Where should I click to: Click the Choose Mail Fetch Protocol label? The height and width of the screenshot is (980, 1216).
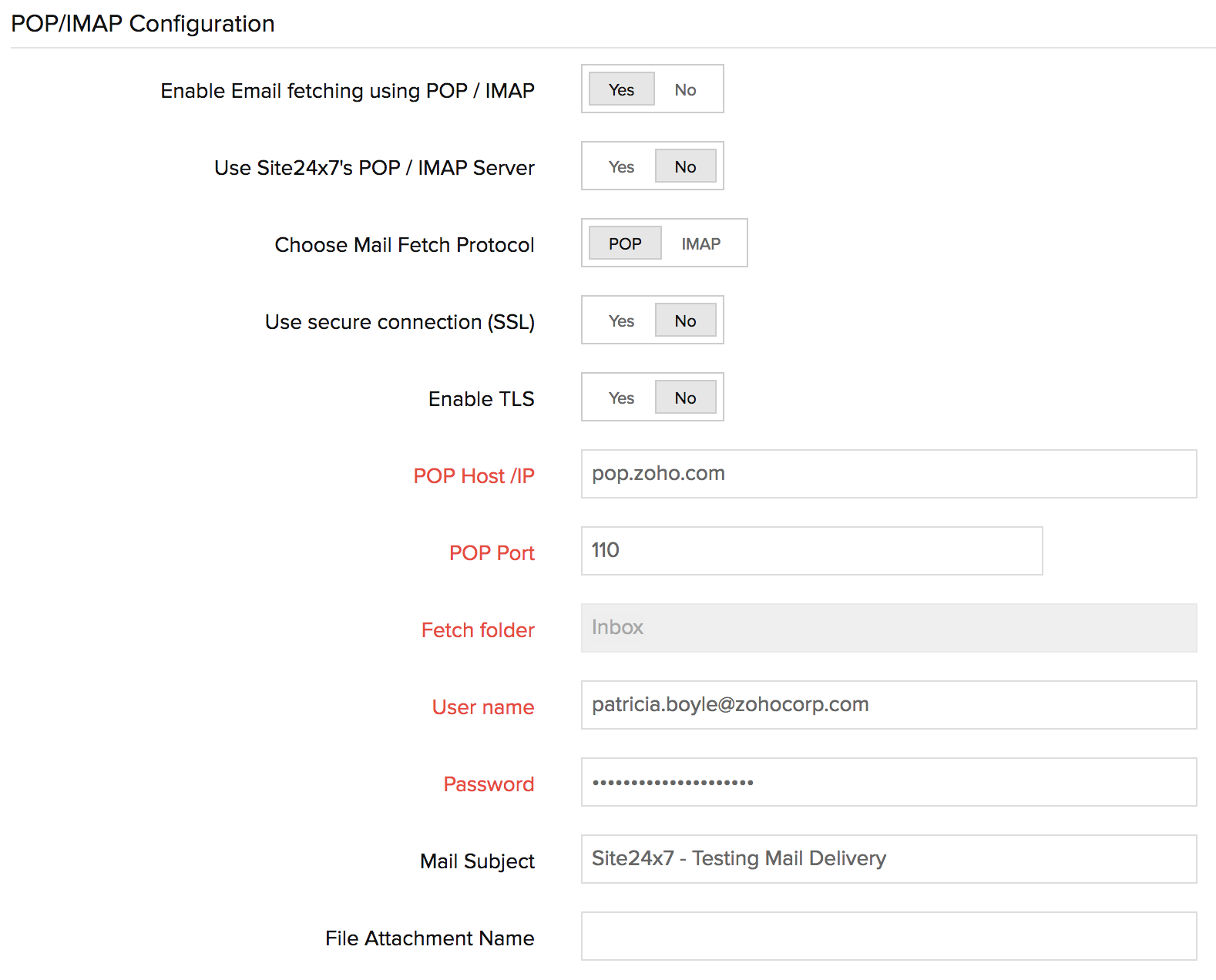404,244
